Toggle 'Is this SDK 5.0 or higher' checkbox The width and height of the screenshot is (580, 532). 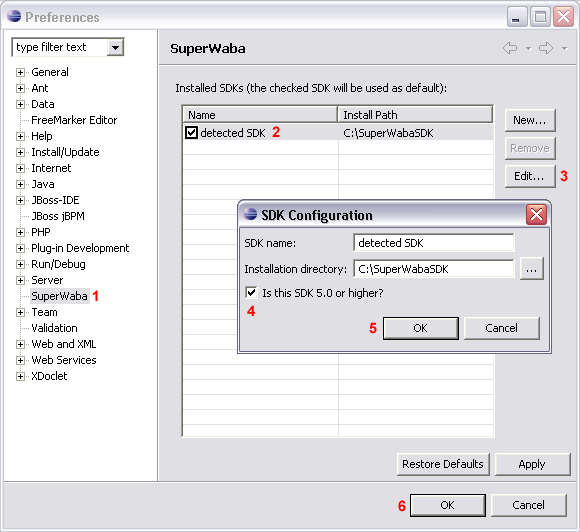(251, 293)
